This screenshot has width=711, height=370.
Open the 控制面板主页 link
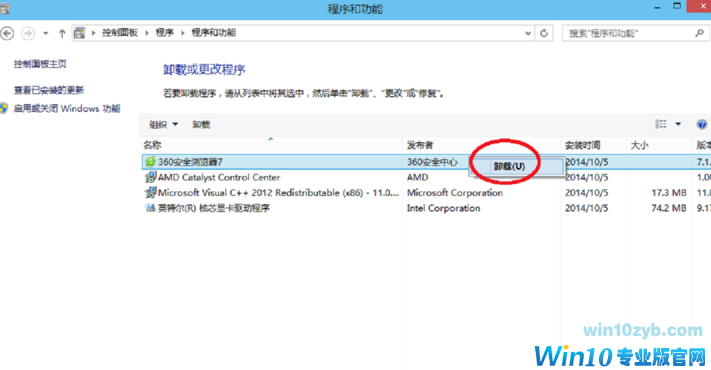coord(40,64)
